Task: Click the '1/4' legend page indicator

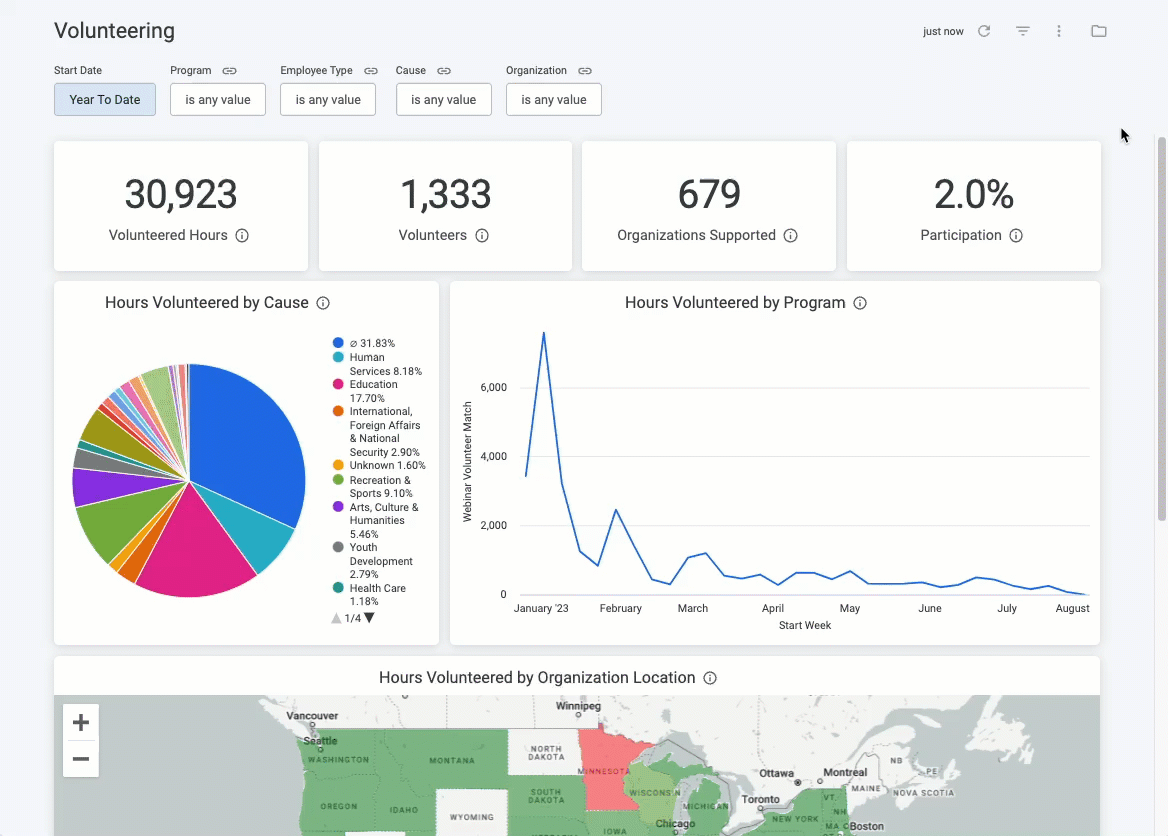Action: pyautogui.click(x=352, y=618)
